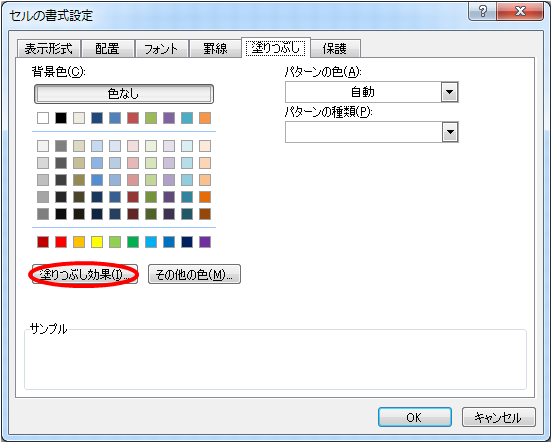The height and width of the screenshot is (443, 552).
Task: Open 塗りつぶし効果 dialog button
Action: coord(84,274)
